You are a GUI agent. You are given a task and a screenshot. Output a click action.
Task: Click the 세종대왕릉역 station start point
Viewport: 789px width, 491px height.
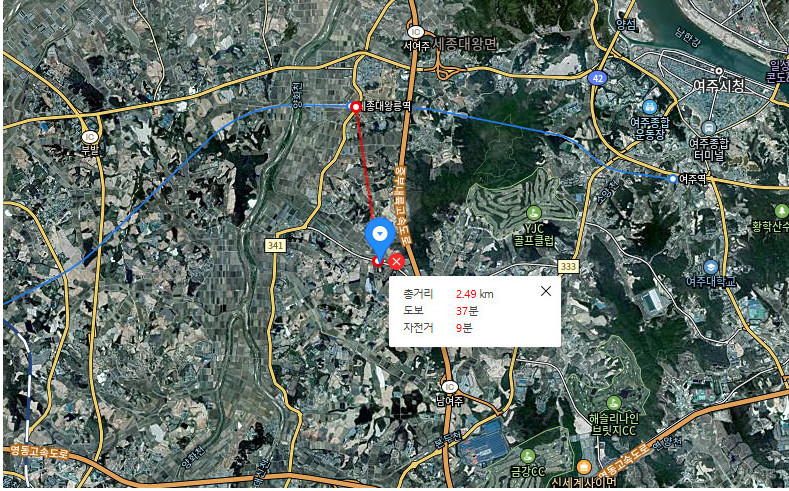tap(356, 106)
